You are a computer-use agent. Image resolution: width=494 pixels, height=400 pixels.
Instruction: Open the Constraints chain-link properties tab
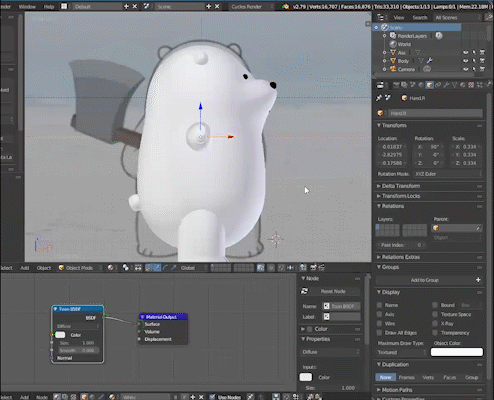438,85
